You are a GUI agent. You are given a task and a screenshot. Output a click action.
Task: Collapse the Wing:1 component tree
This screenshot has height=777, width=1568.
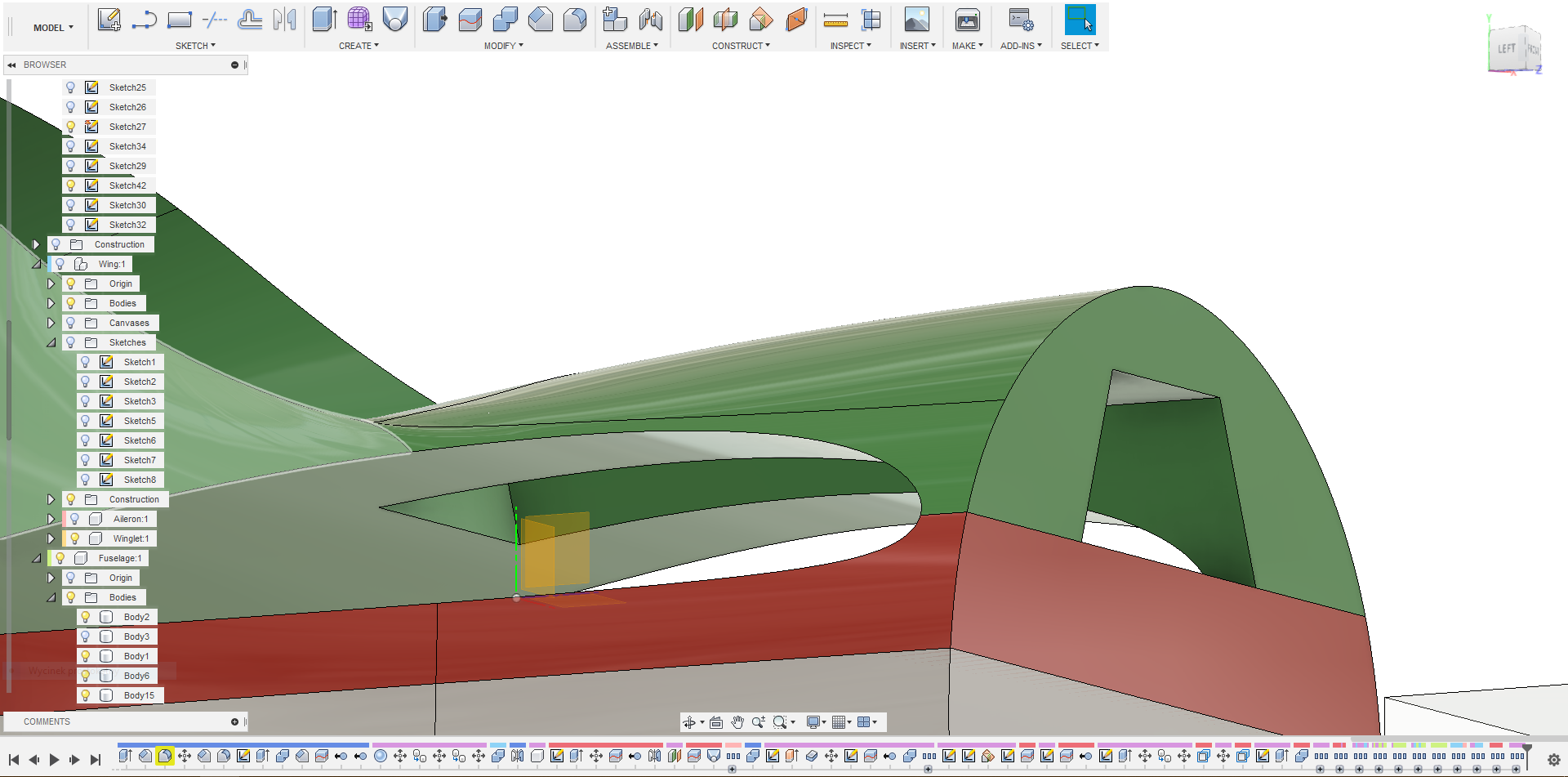[36, 264]
